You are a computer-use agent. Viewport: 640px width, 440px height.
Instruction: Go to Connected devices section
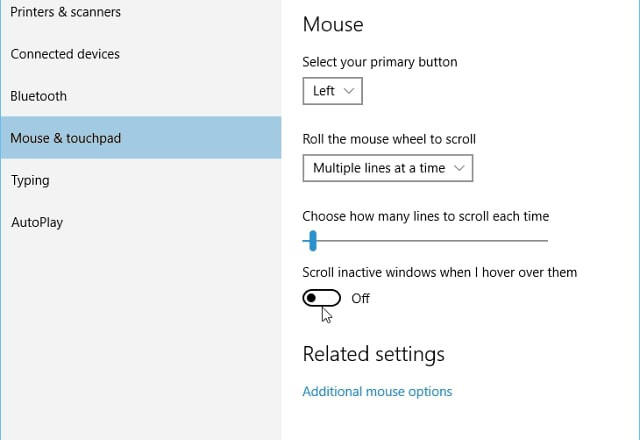[x=65, y=54]
